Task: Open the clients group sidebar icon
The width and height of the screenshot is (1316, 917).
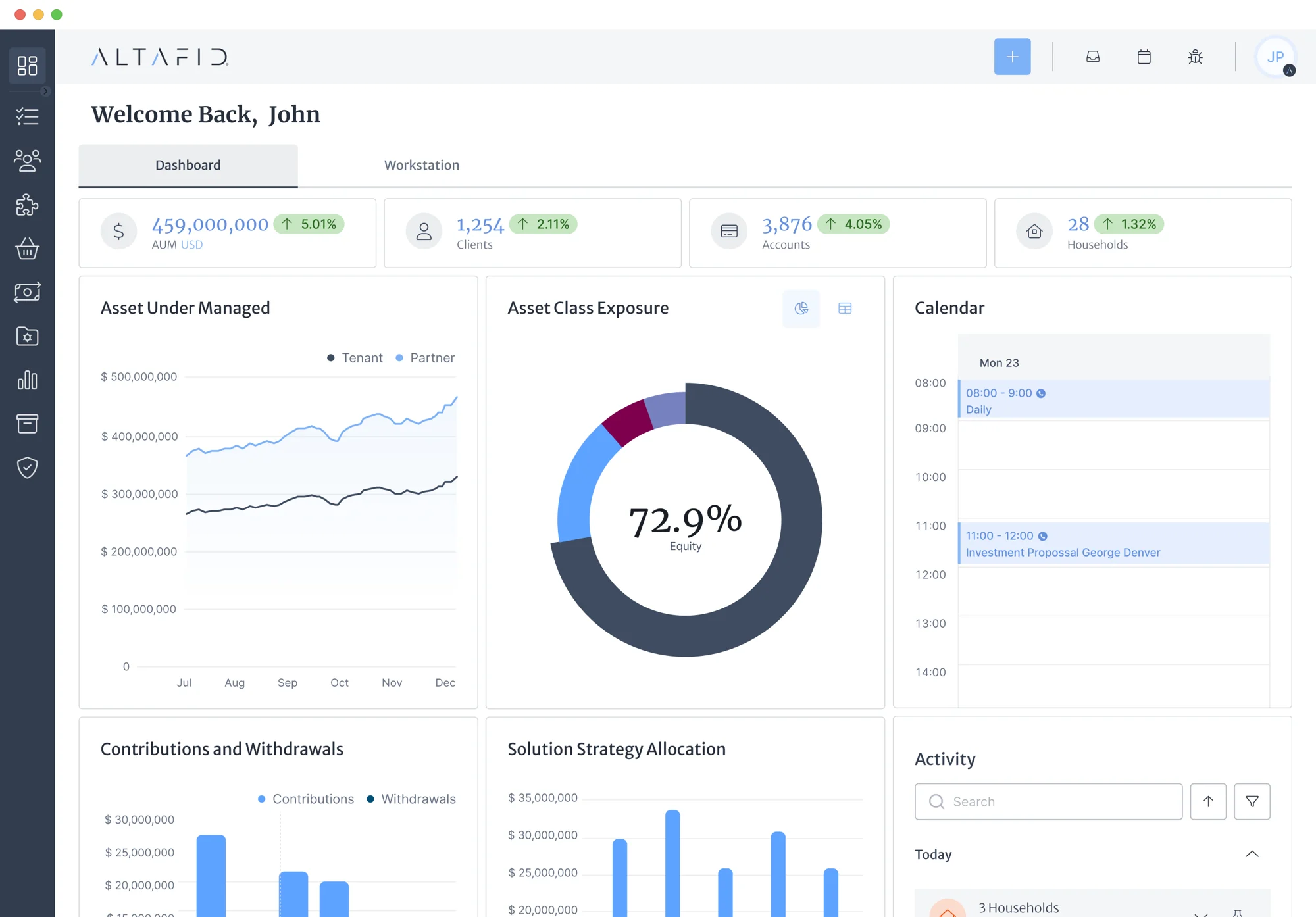Action: 27,161
